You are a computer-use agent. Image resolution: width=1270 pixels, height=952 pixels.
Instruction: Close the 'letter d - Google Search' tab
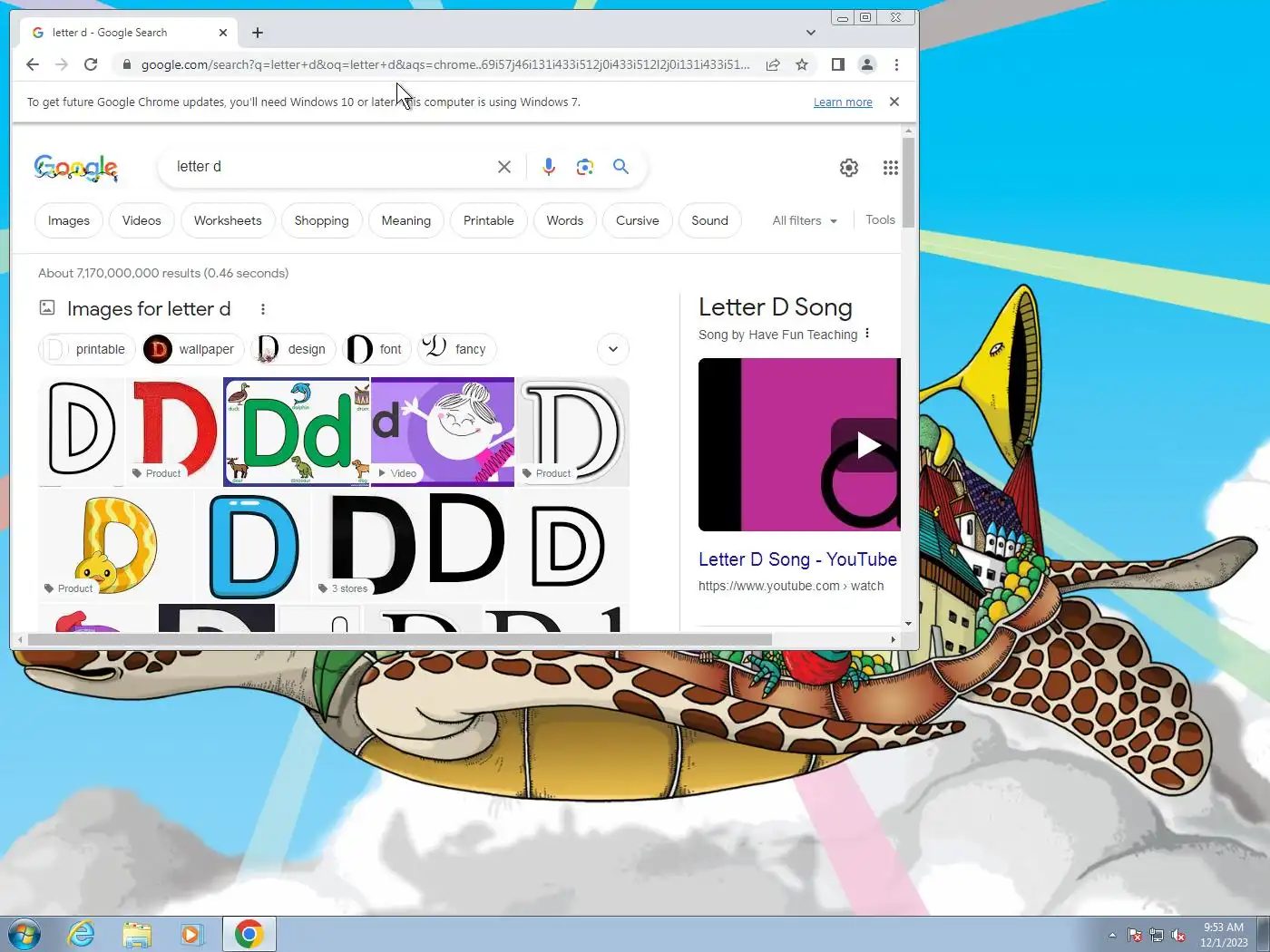[223, 33]
